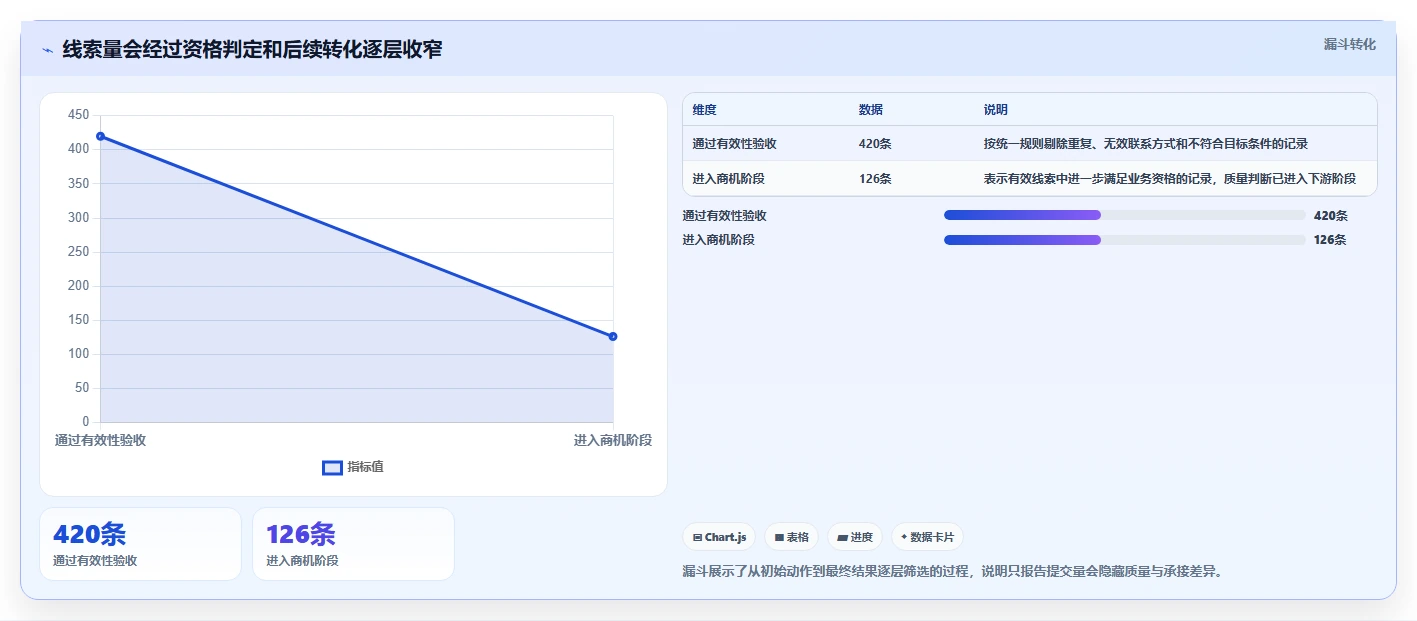Click the 维度 column header
The height and width of the screenshot is (621, 1417).
click(x=704, y=110)
